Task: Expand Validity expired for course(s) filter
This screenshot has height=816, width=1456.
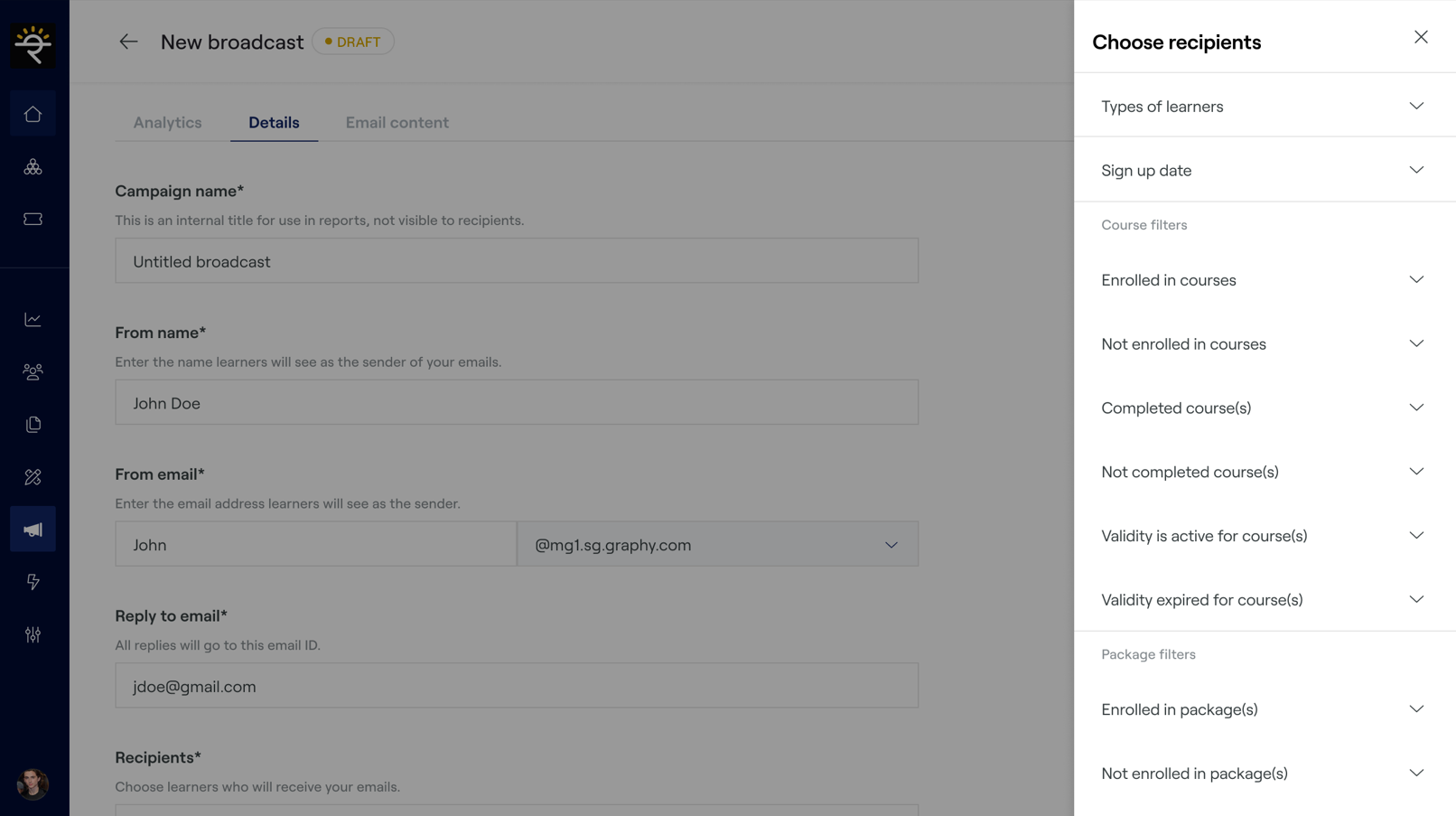Action: pyautogui.click(x=1264, y=600)
